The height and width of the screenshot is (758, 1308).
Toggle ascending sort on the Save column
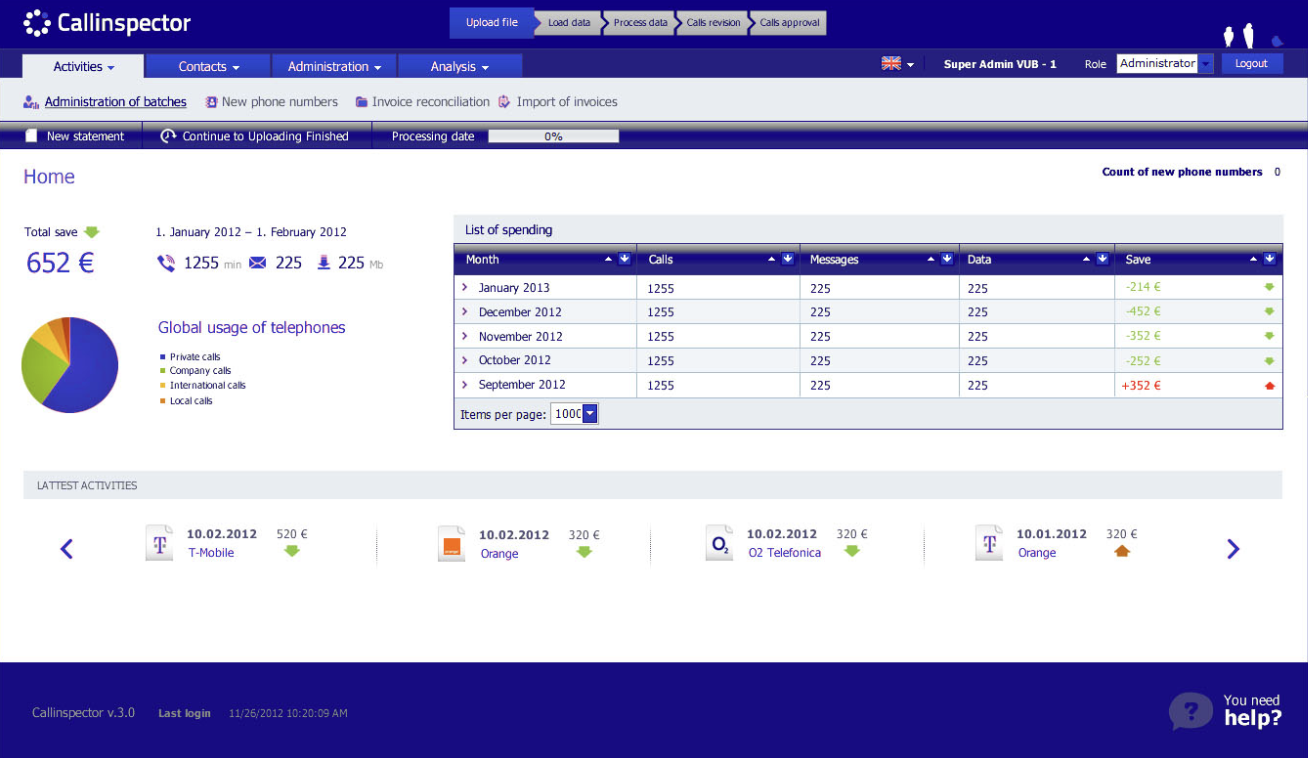(1255, 259)
